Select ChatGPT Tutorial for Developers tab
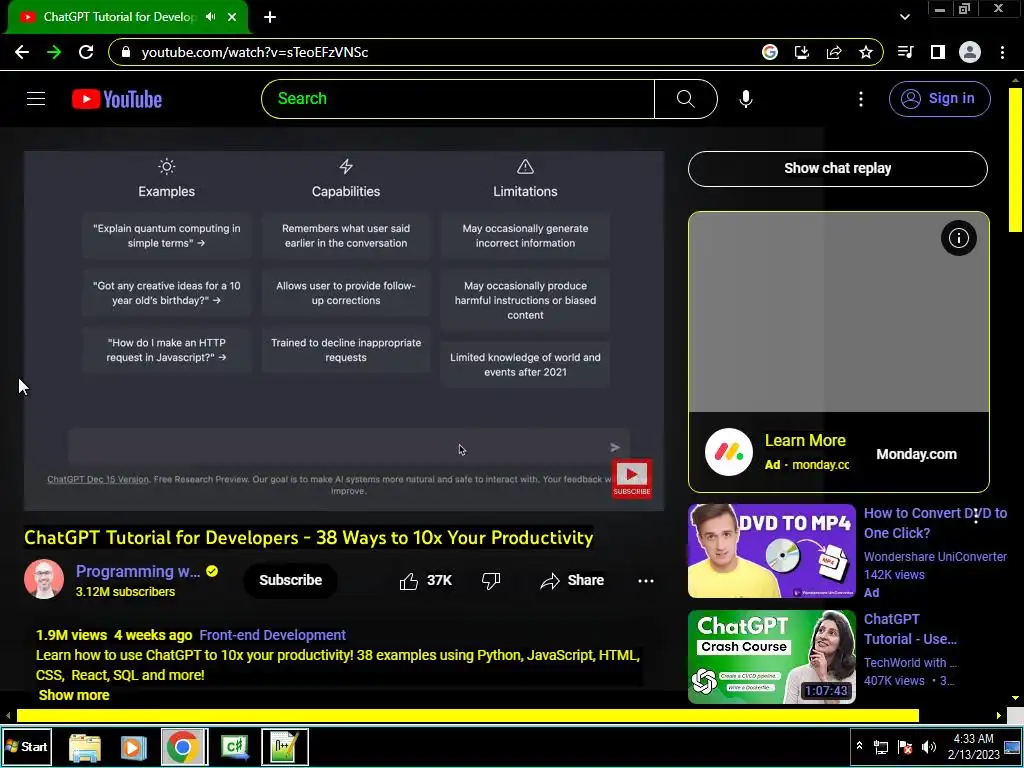 tap(119, 17)
